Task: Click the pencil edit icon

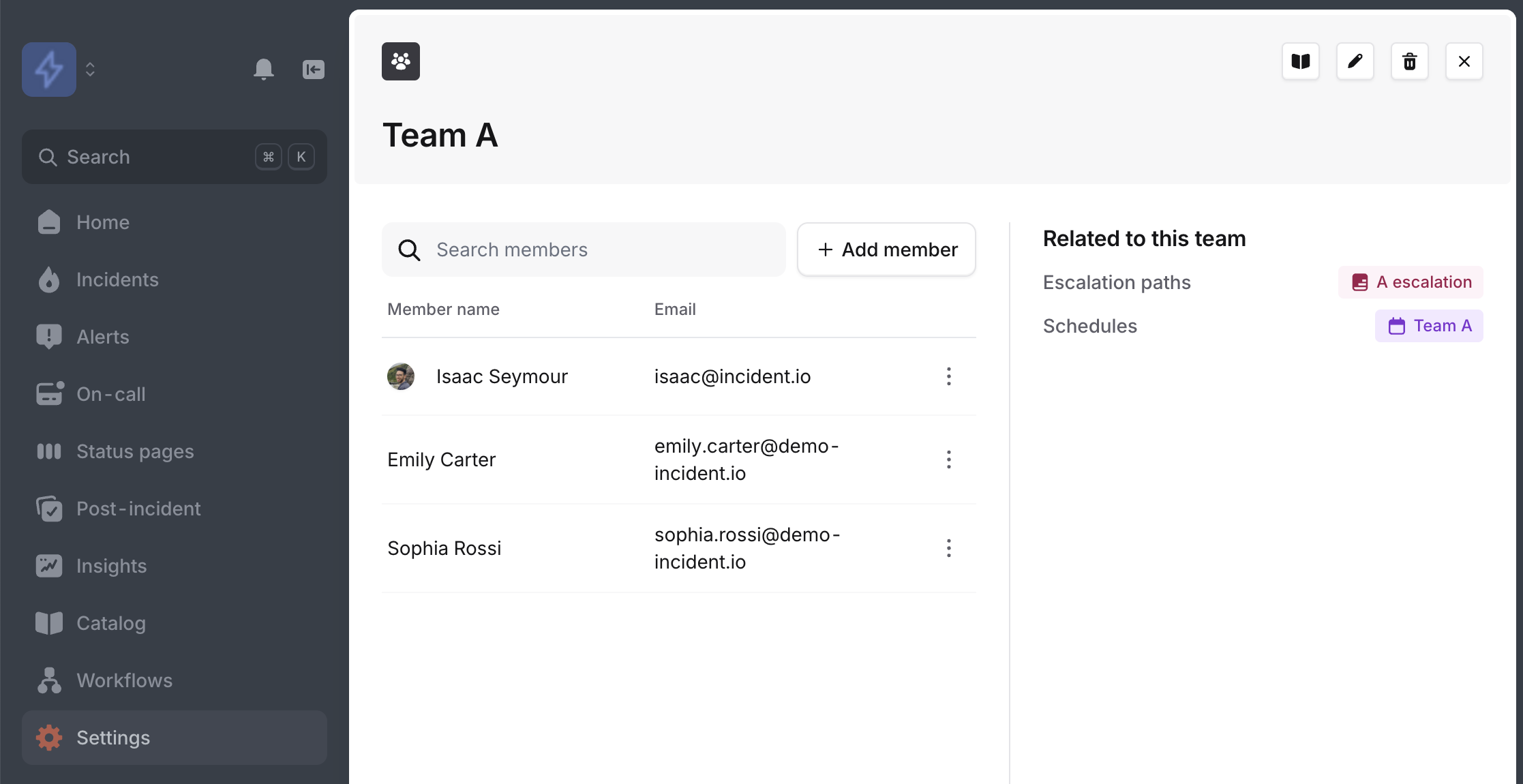Action: pyautogui.click(x=1355, y=61)
